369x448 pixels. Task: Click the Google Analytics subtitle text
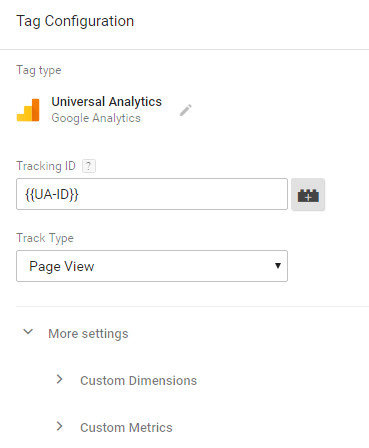(96, 118)
